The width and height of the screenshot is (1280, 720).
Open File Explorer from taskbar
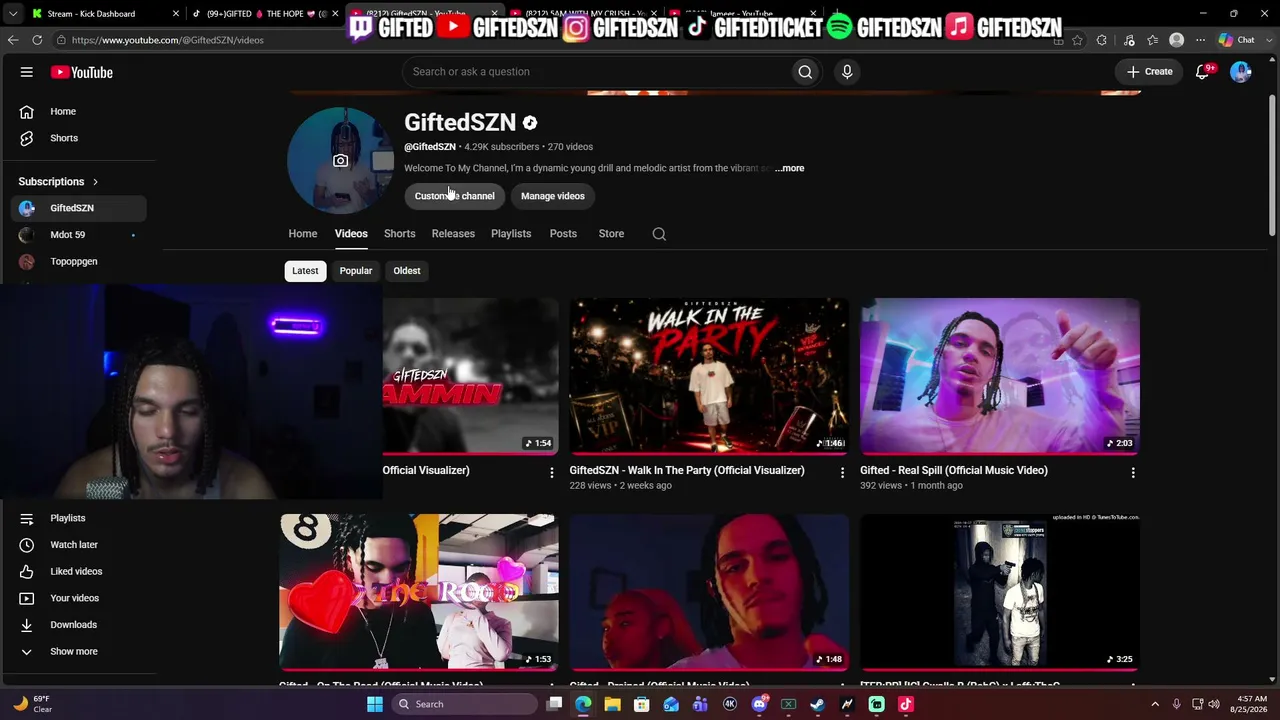(612, 704)
